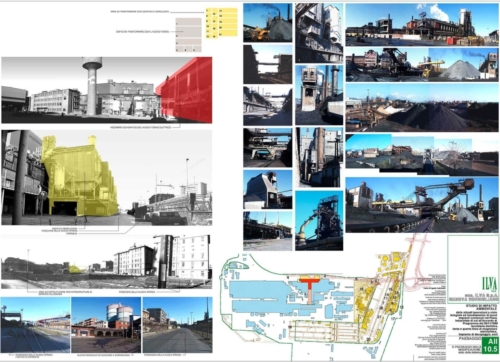Open the panorama with gray gravel pile
The image size is (500, 362).
pos(422,65)
